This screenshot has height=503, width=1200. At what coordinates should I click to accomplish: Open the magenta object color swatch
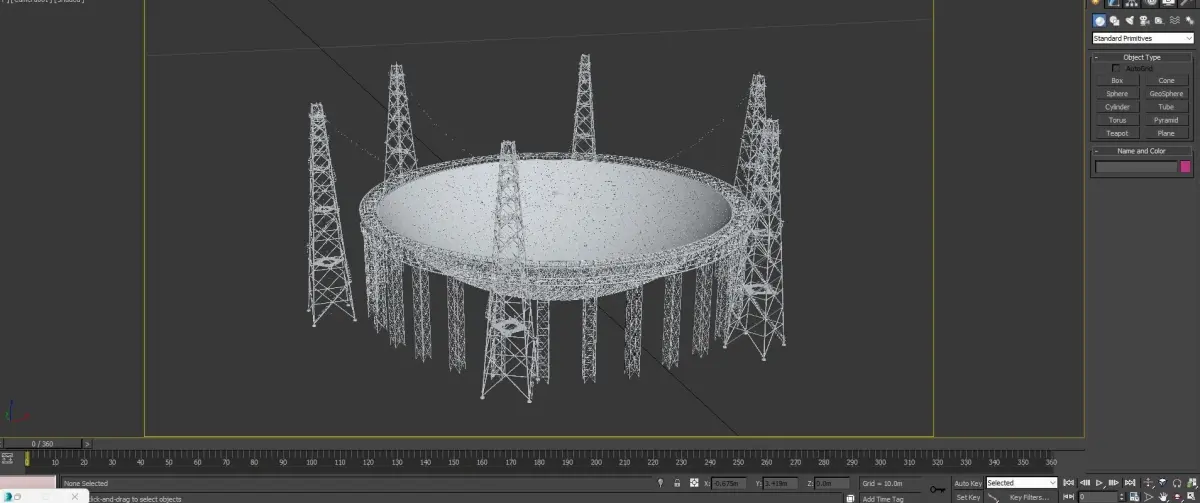tap(1186, 167)
